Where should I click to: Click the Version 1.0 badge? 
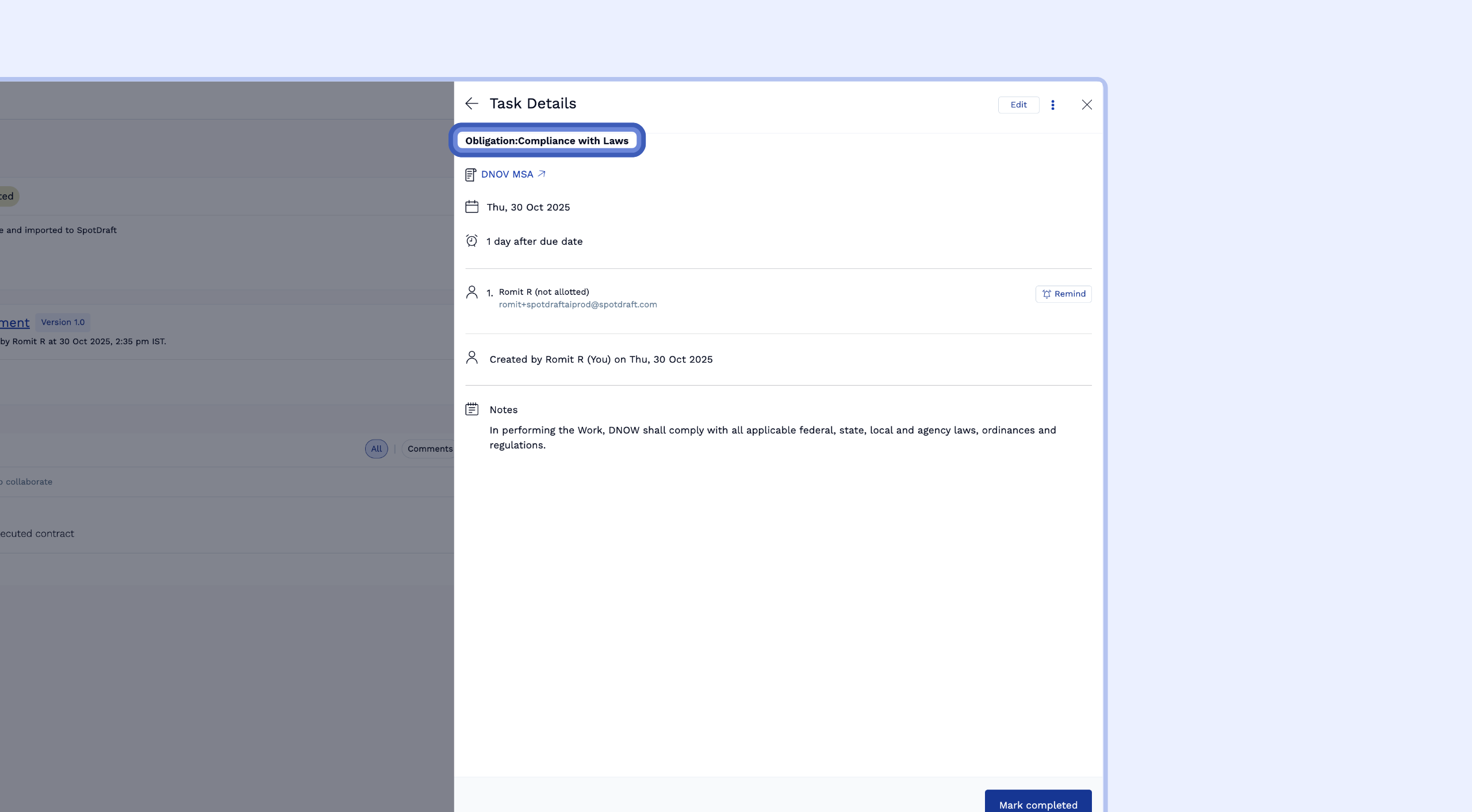(63, 322)
